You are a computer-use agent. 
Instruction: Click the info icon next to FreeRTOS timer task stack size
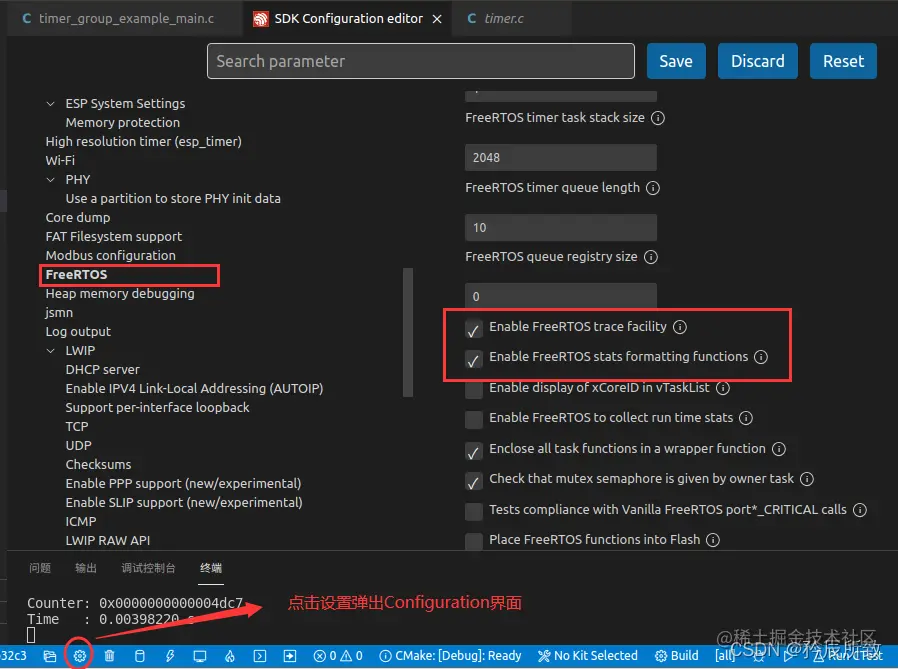[x=658, y=118]
